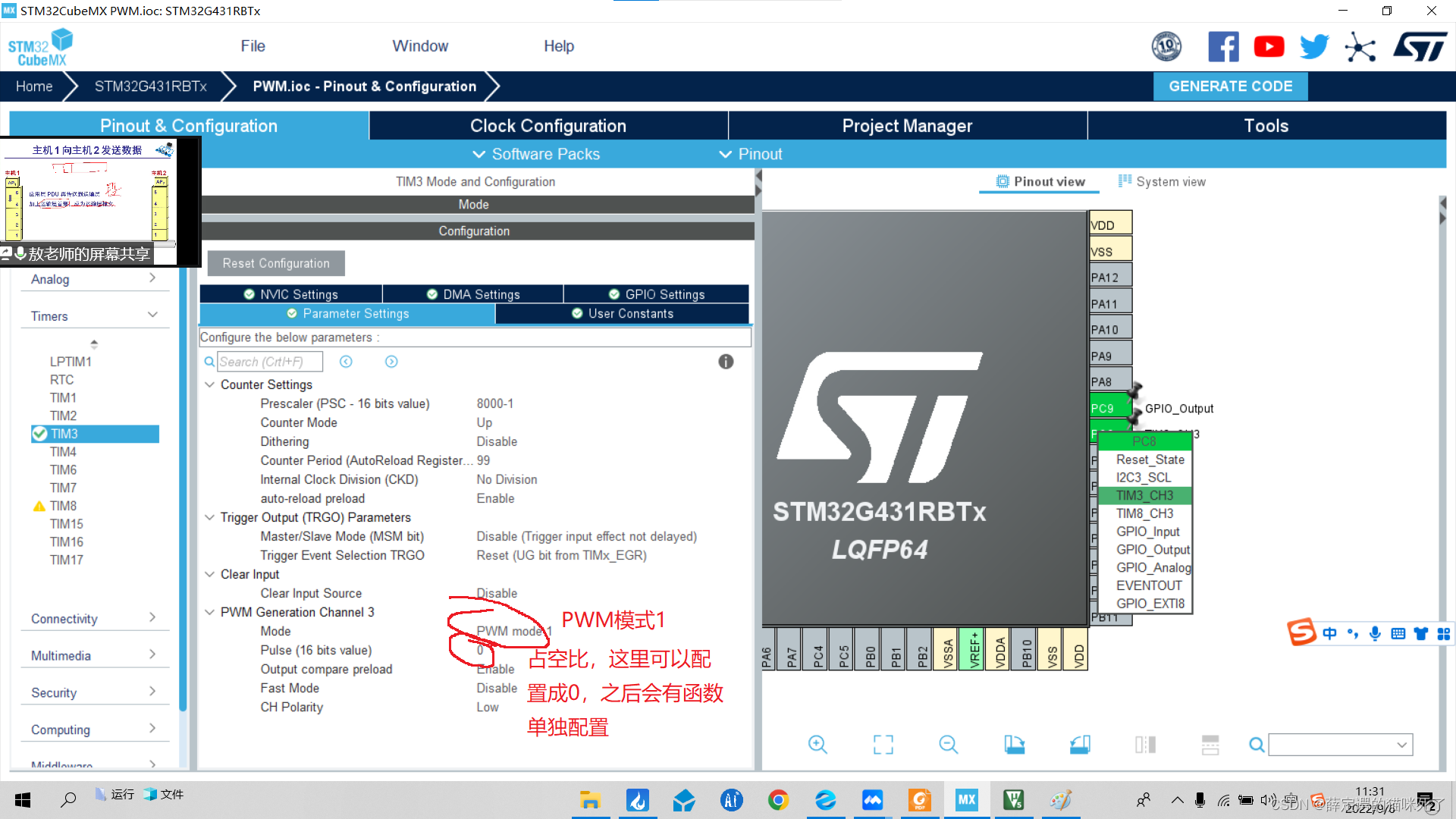Choose TIM3_CH3 in the PC8 pin menu
Screen dimensions: 1456x819
[x=1144, y=495]
